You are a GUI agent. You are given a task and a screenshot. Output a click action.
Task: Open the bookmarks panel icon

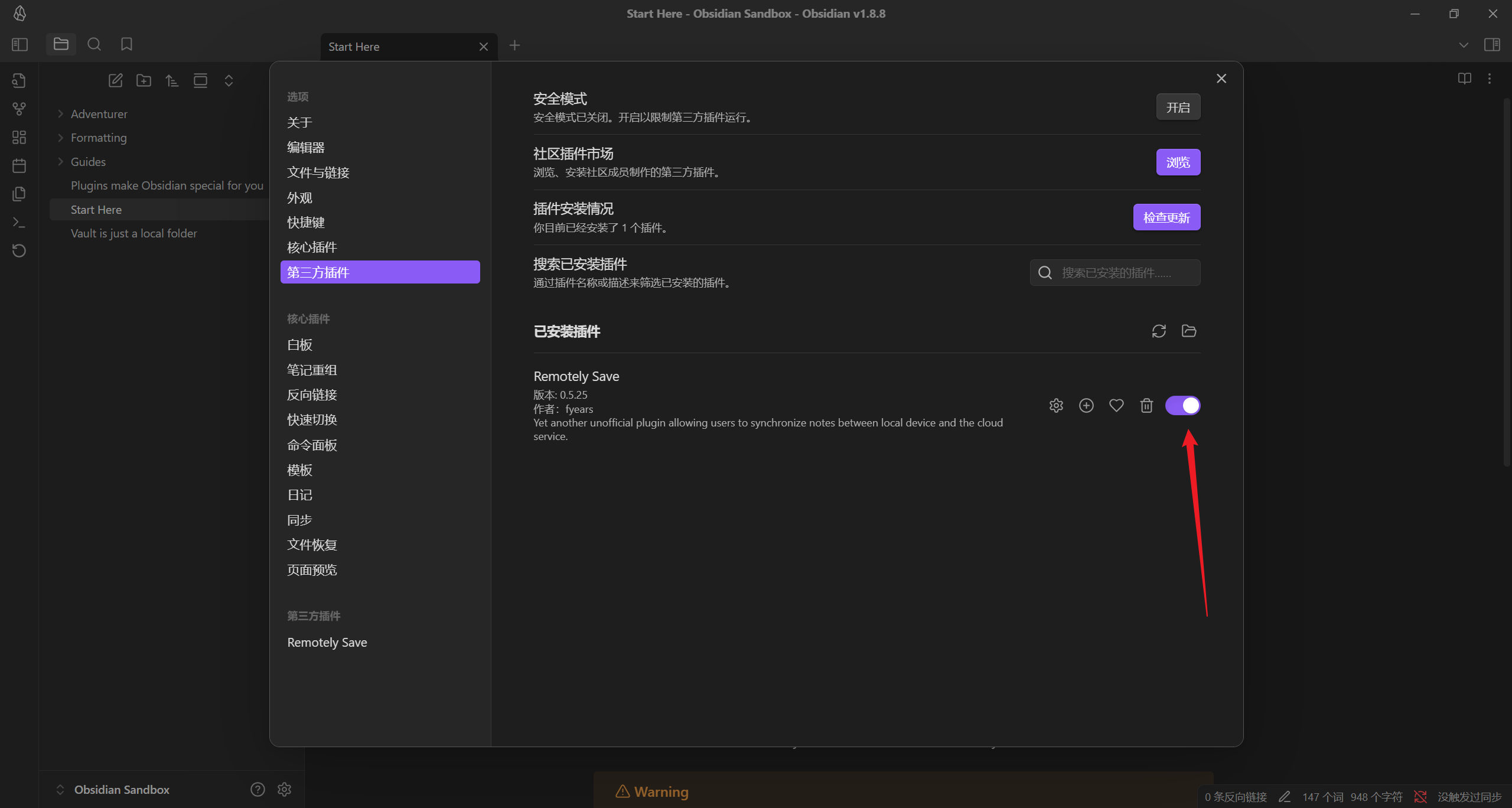126,44
